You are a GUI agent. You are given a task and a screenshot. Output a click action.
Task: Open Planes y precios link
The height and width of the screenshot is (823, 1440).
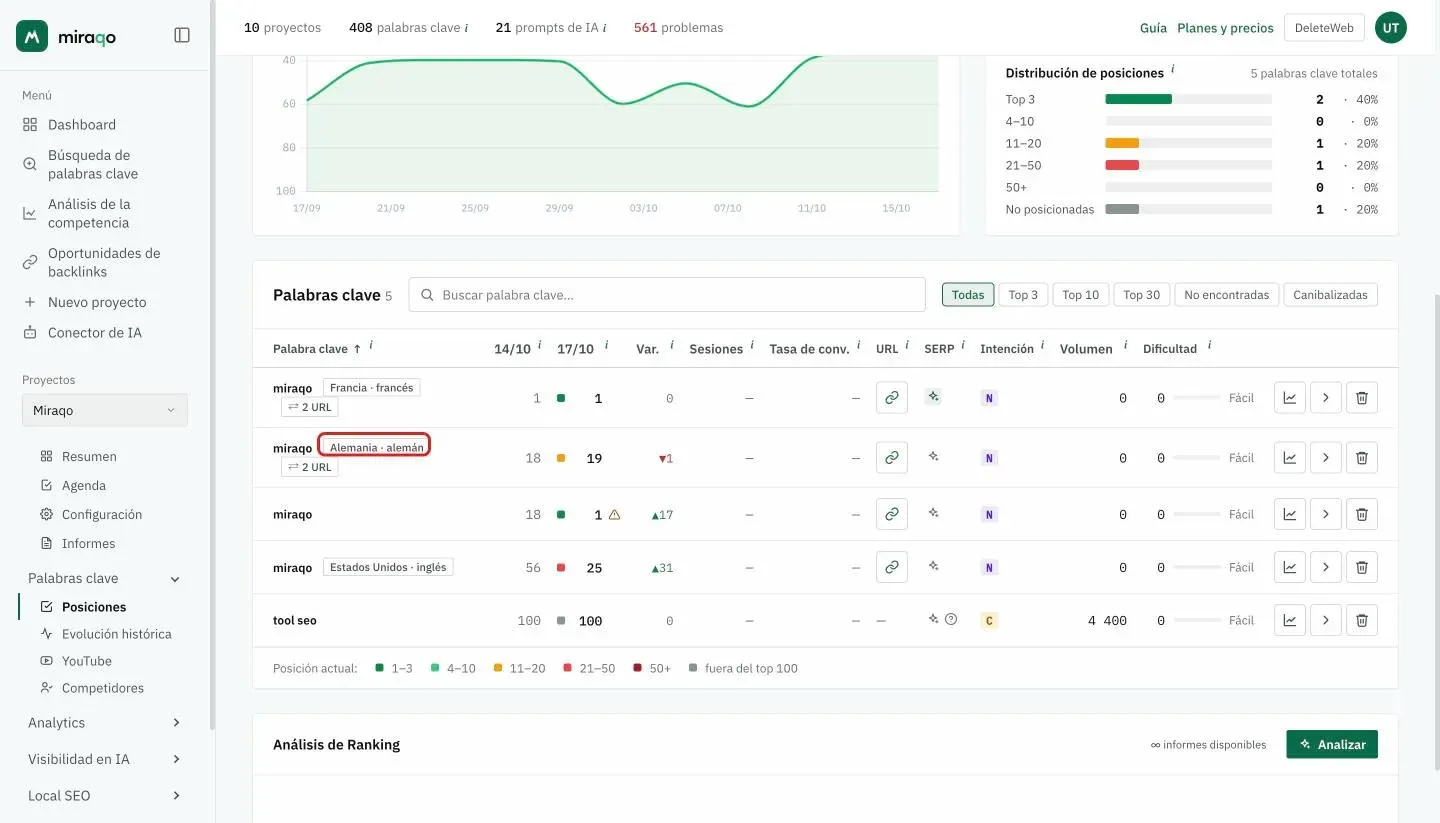point(1225,28)
